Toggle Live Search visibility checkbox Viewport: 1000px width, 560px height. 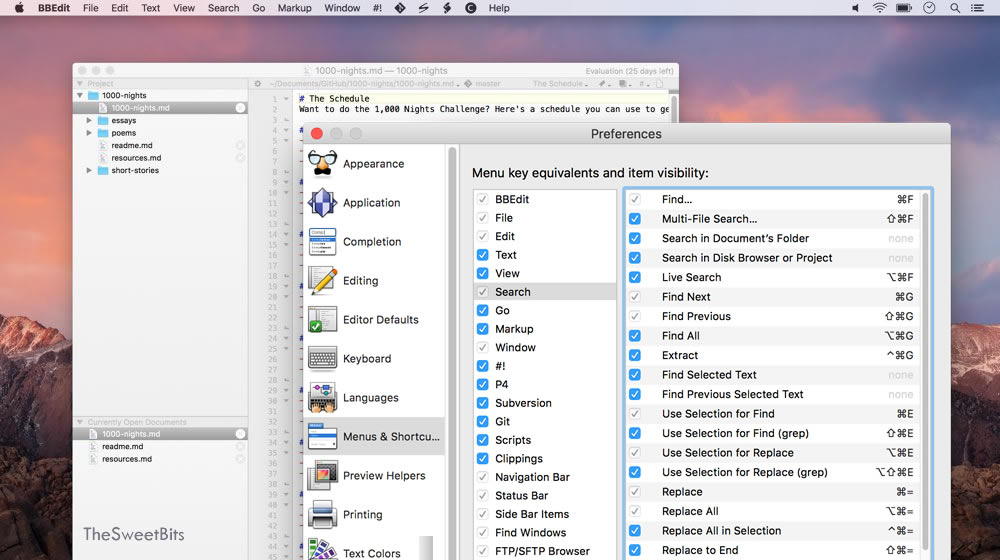coord(635,277)
